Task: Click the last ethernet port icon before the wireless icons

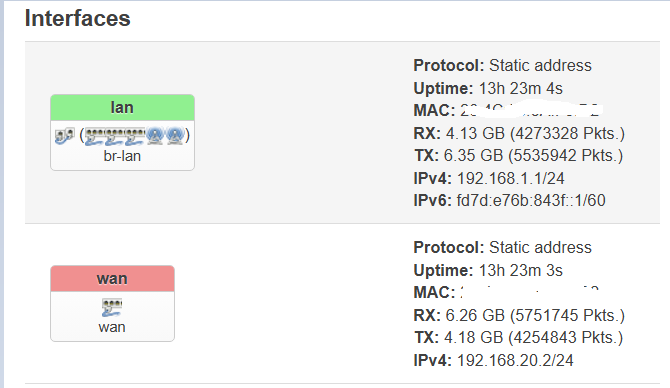Action: 135,136
